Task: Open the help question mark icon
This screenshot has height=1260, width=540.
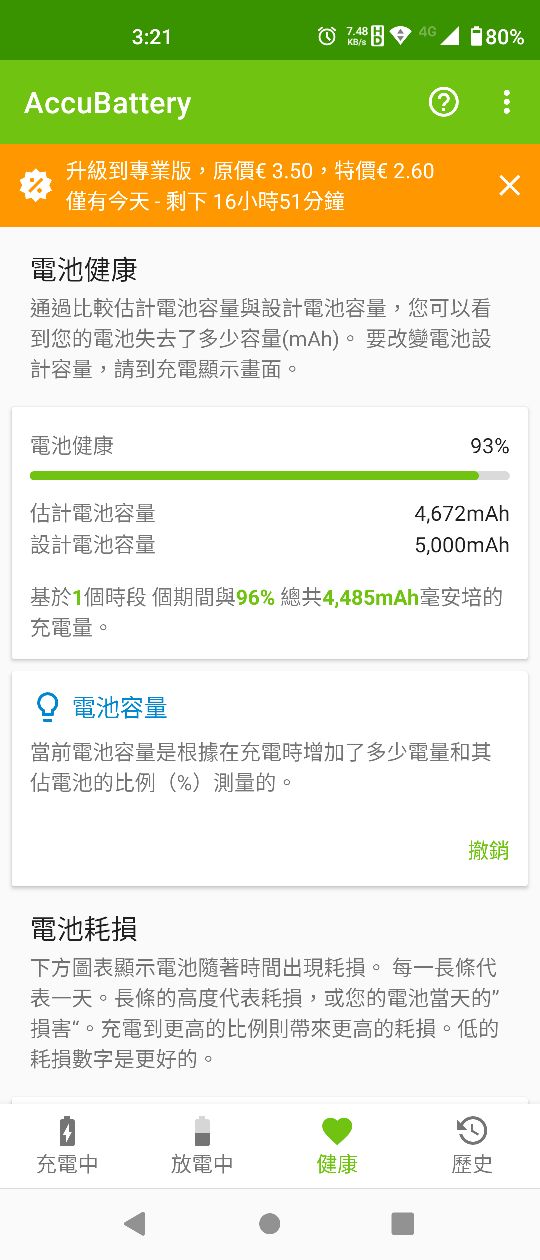Action: (x=443, y=102)
